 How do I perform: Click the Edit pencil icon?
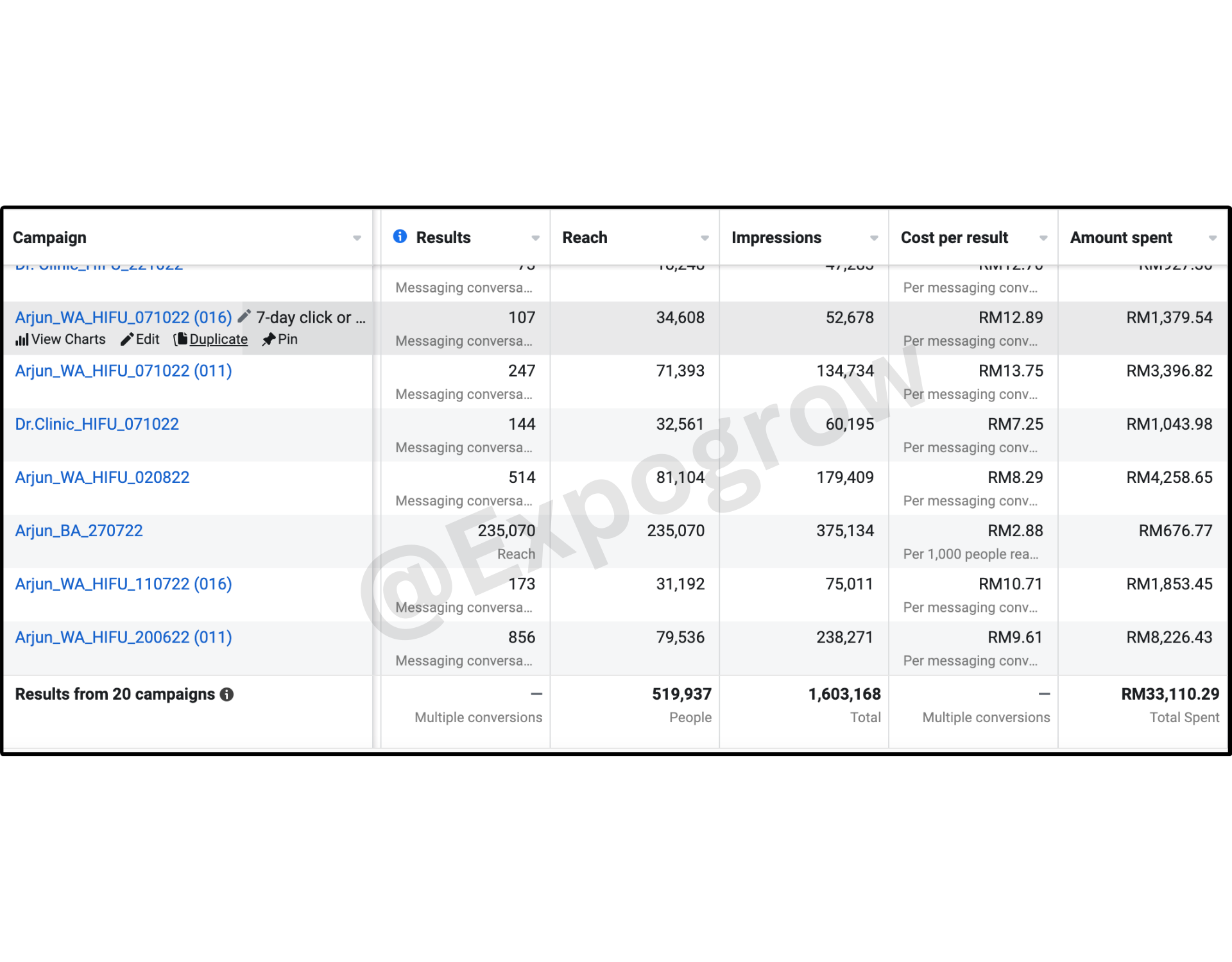[127, 339]
